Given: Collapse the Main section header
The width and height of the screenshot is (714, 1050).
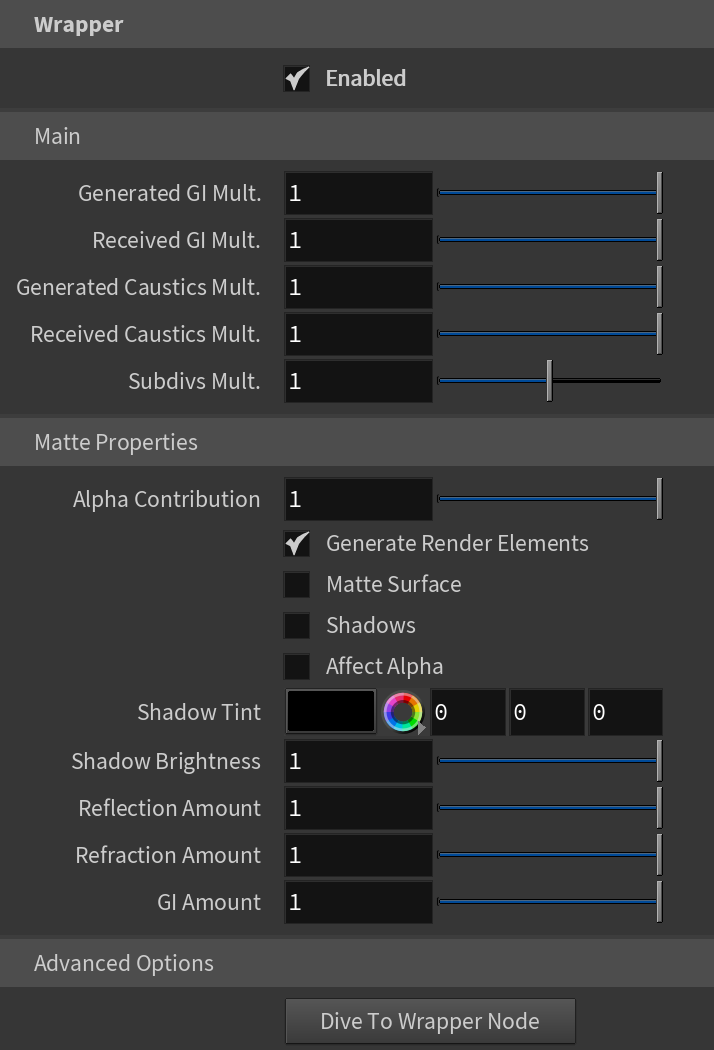Looking at the screenshot, I should pos(357,136).
